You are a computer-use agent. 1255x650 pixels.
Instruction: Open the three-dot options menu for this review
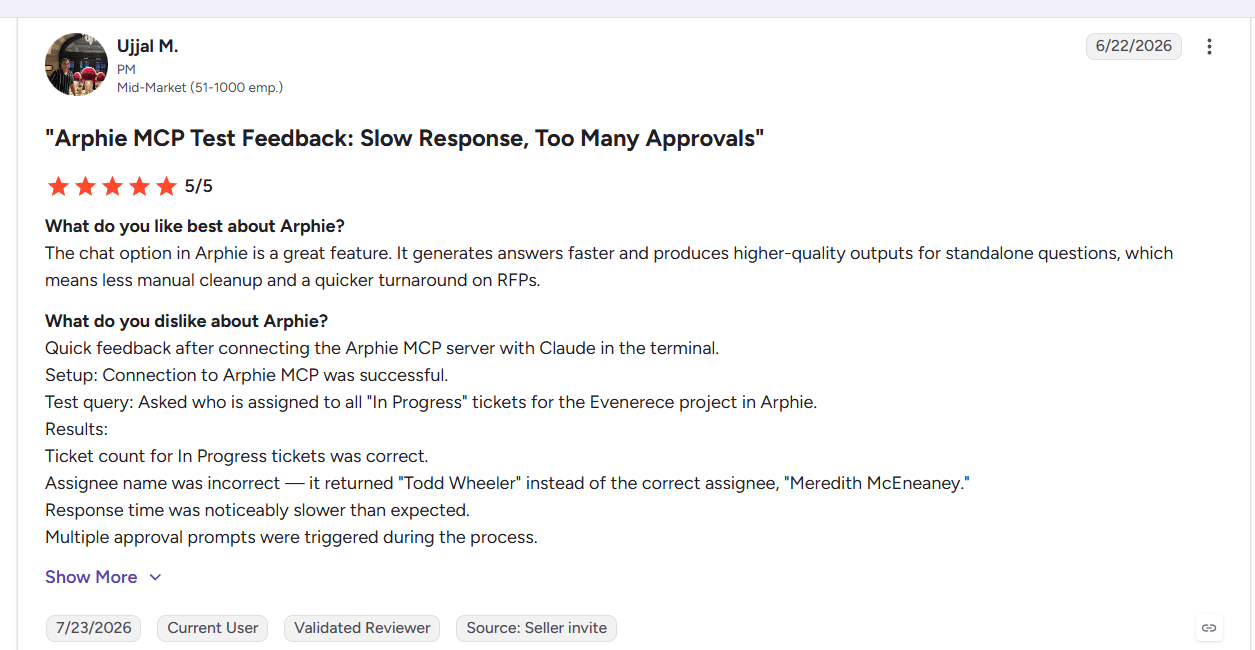click(x=1209, y=47)
